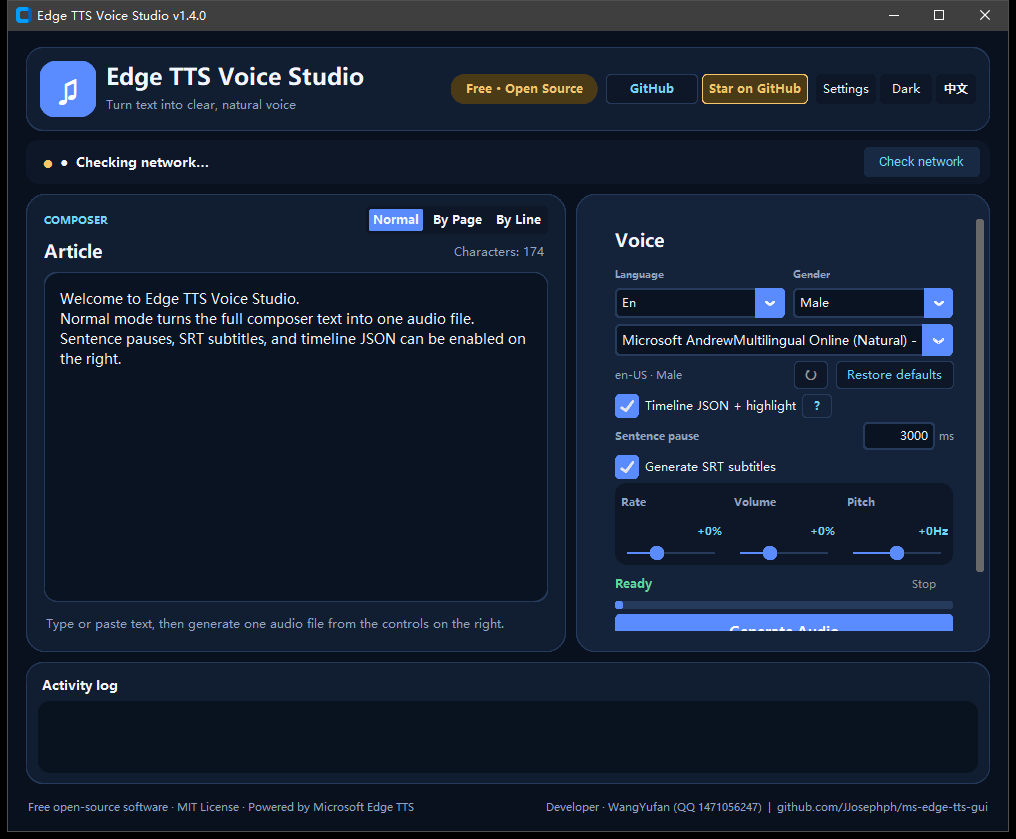Expand the Language dropdown arrow
Image resolution: width=1016 pixels, height=839 pixels.
coord(770,303)
